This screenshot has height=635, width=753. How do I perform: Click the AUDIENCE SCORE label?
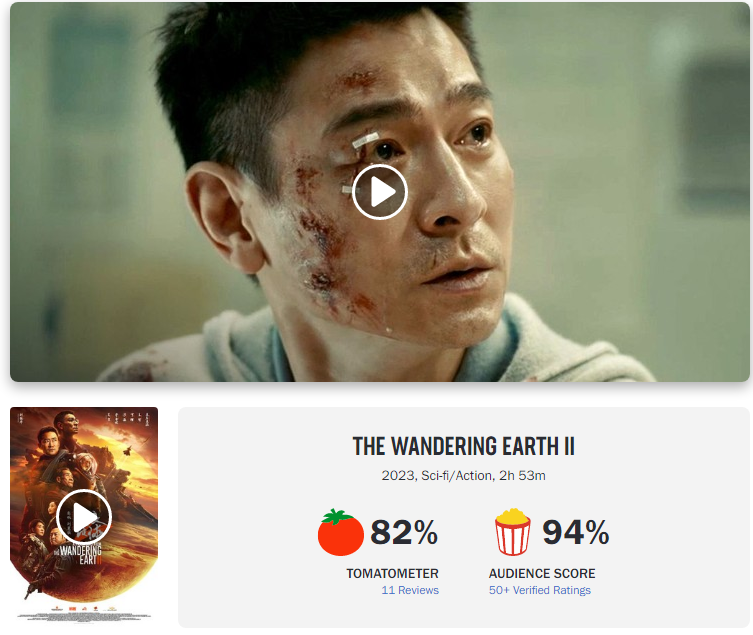click(x=542, y=574)
